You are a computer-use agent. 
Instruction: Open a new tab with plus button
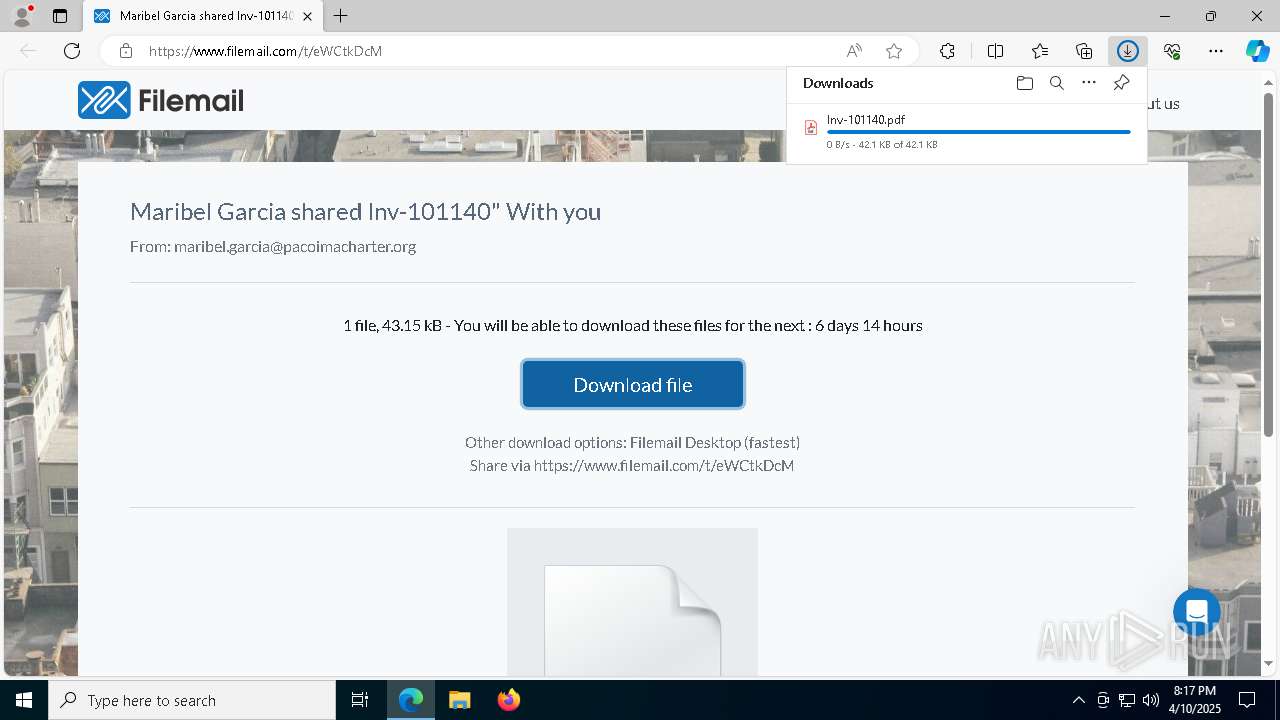pos(341,16)
